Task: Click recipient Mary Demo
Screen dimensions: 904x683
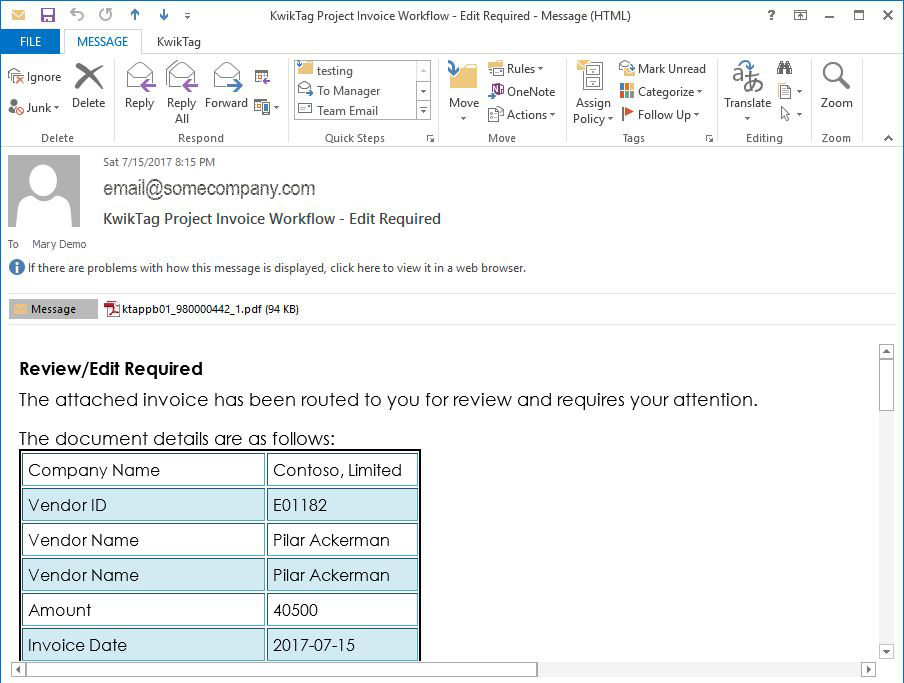Action: (59, 244)
